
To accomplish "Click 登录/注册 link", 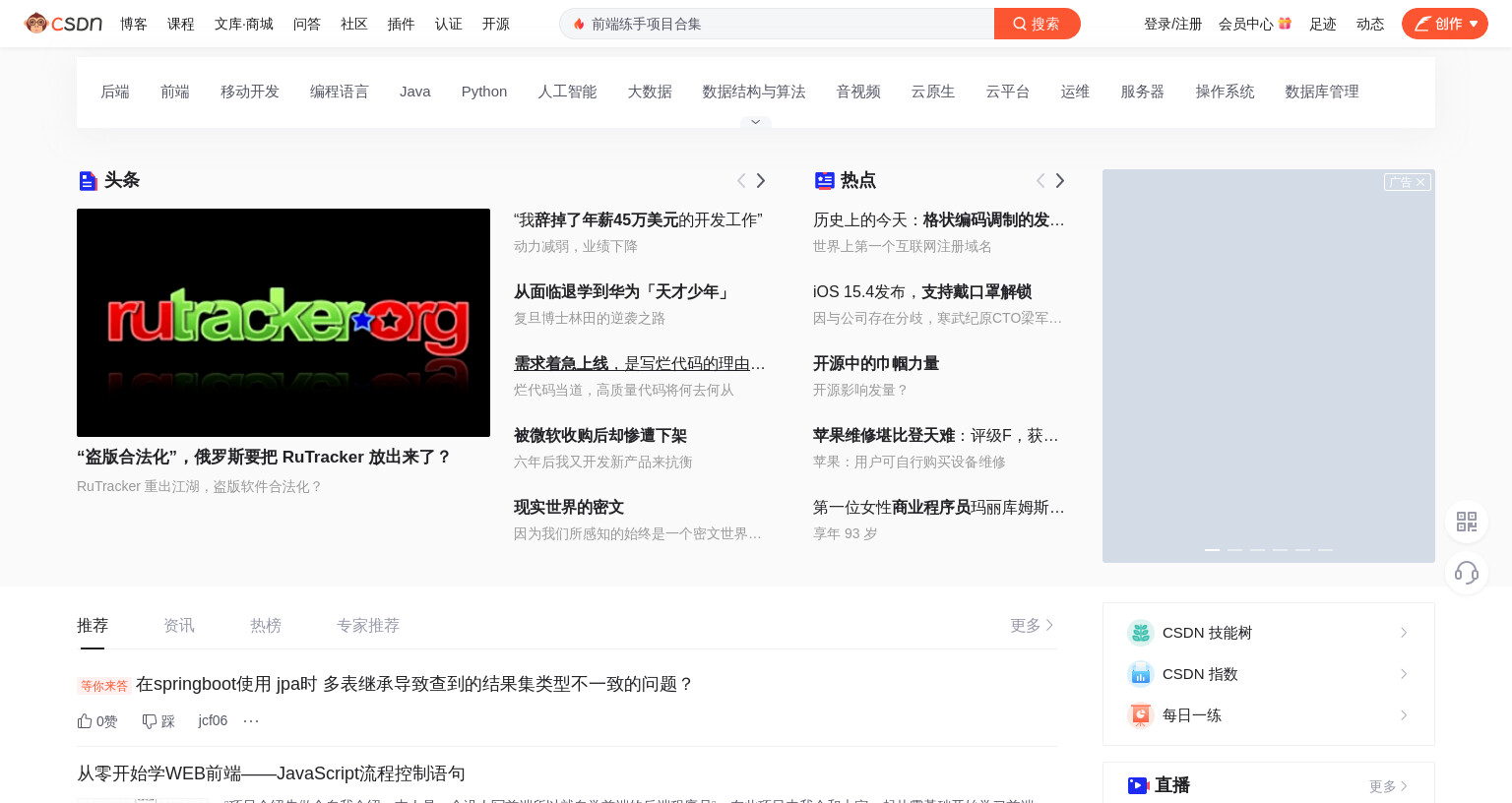I will point(1172,24).
